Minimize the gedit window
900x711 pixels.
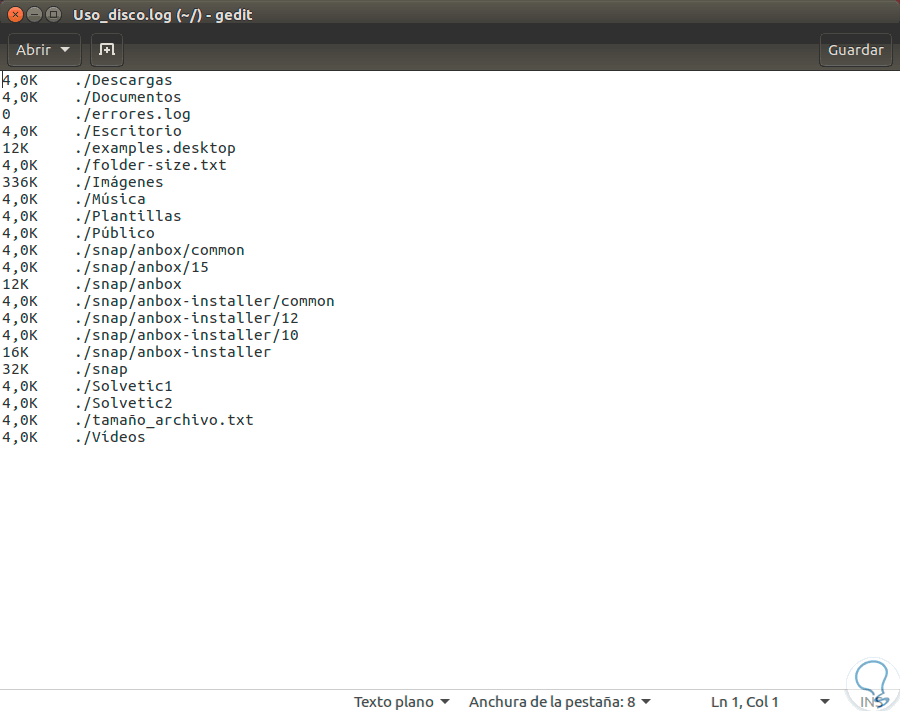pyautogui.click(x=34, y=14)
